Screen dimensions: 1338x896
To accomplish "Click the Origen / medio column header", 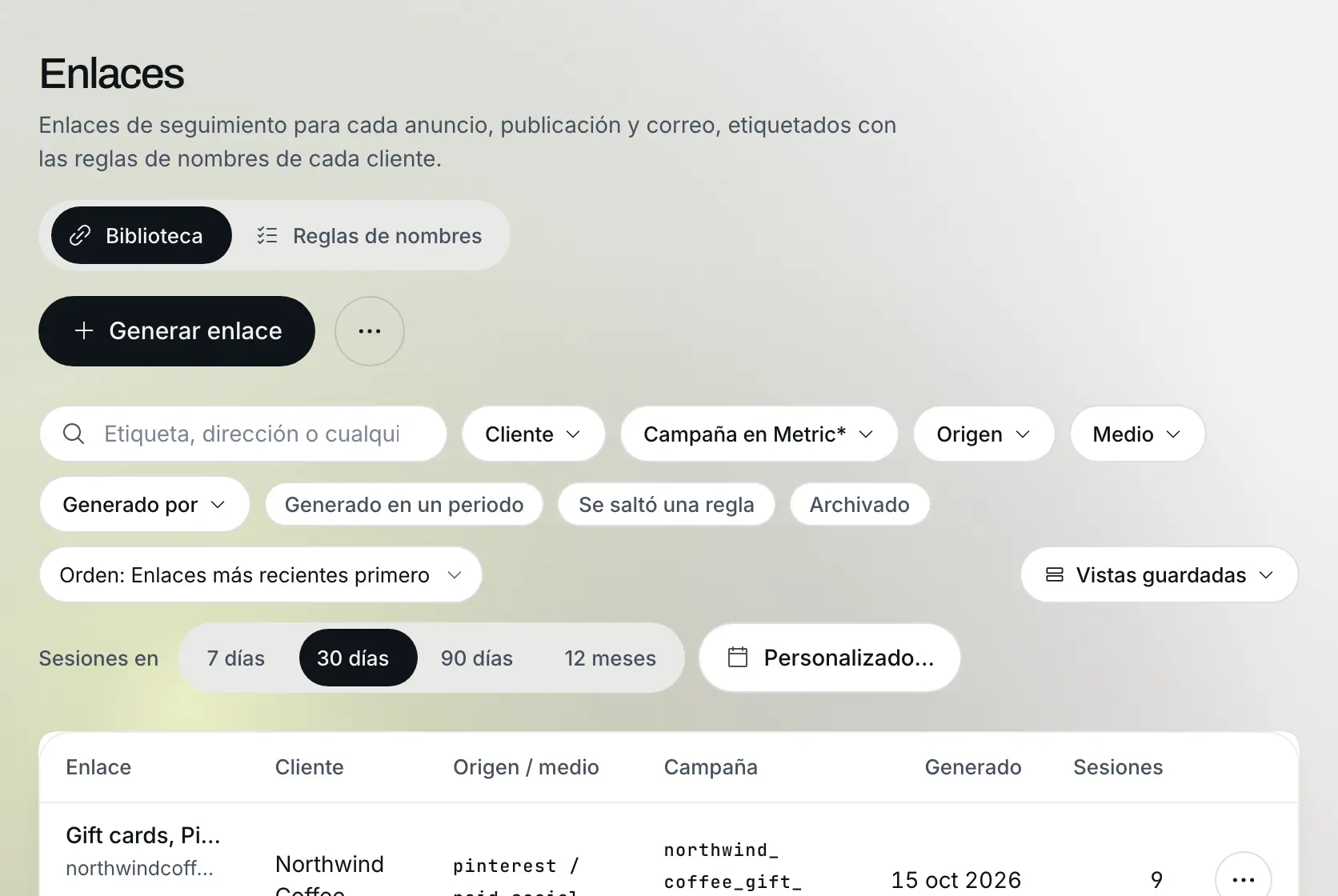I will (x=526, y=767).
